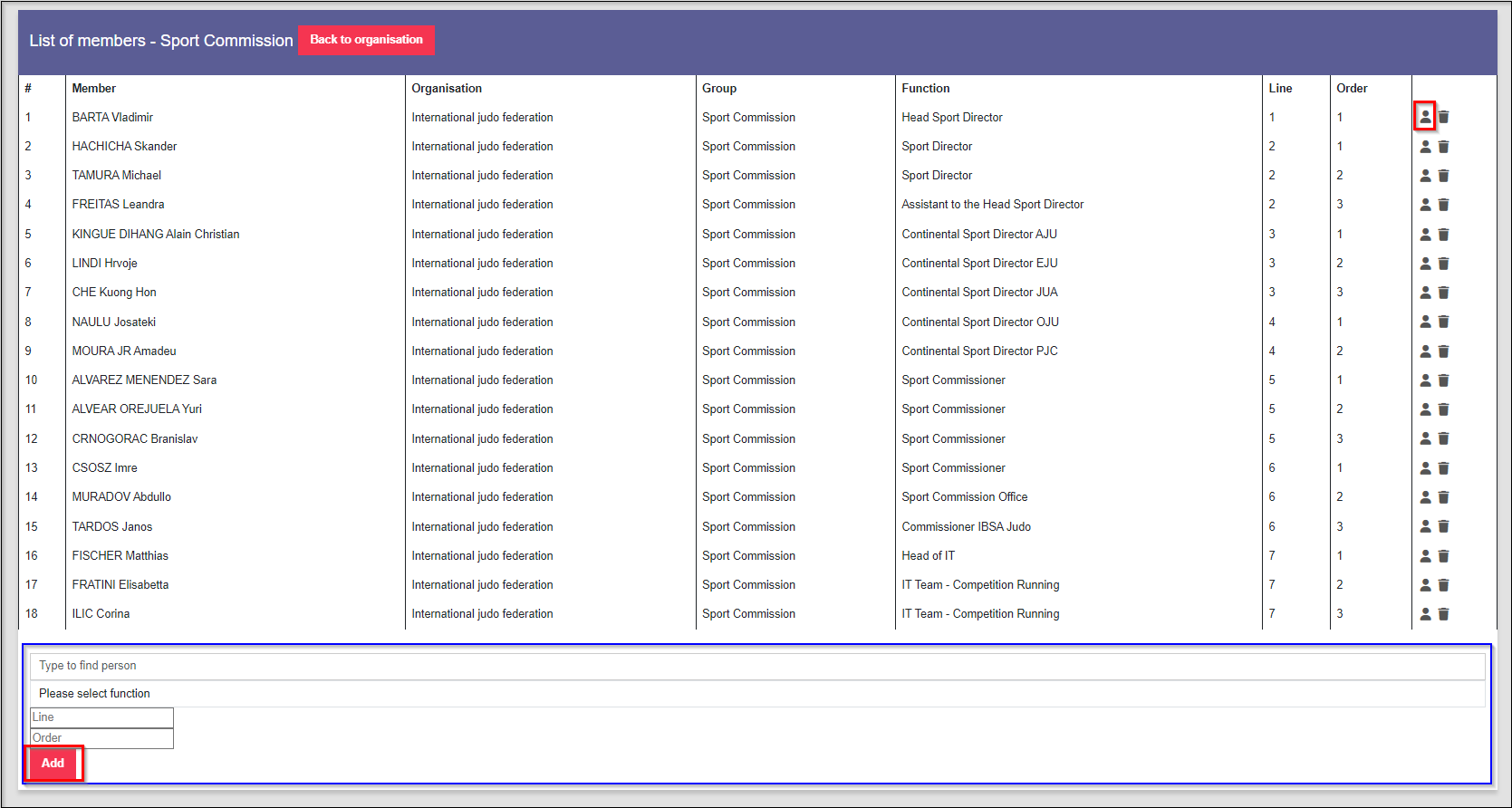The width and height of the screenshot is (1512, 808).
Task: Click person icon for FISCHER Matthias
Action: tap(1425, 556)
